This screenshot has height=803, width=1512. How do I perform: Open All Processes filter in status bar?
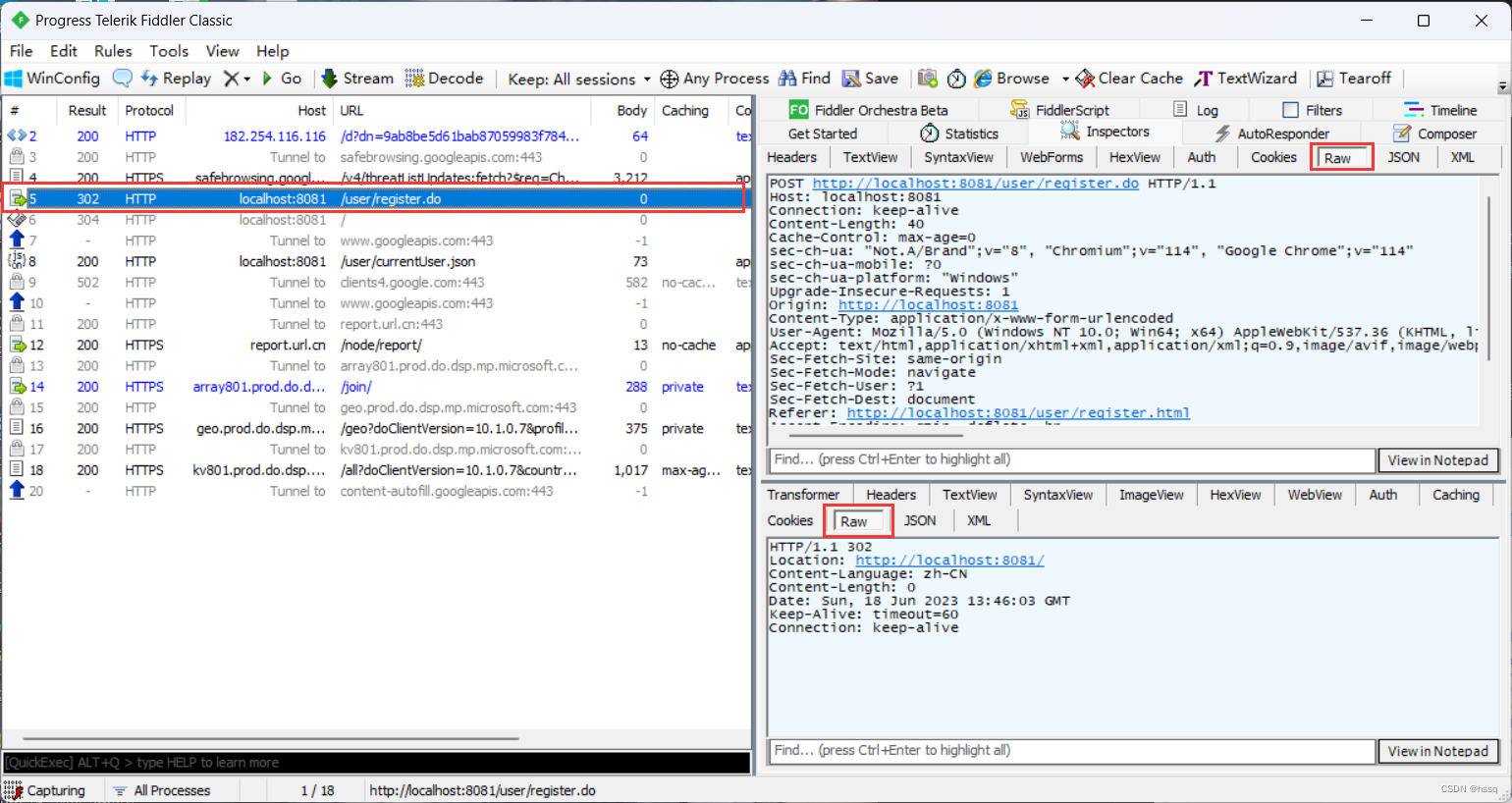162,790
